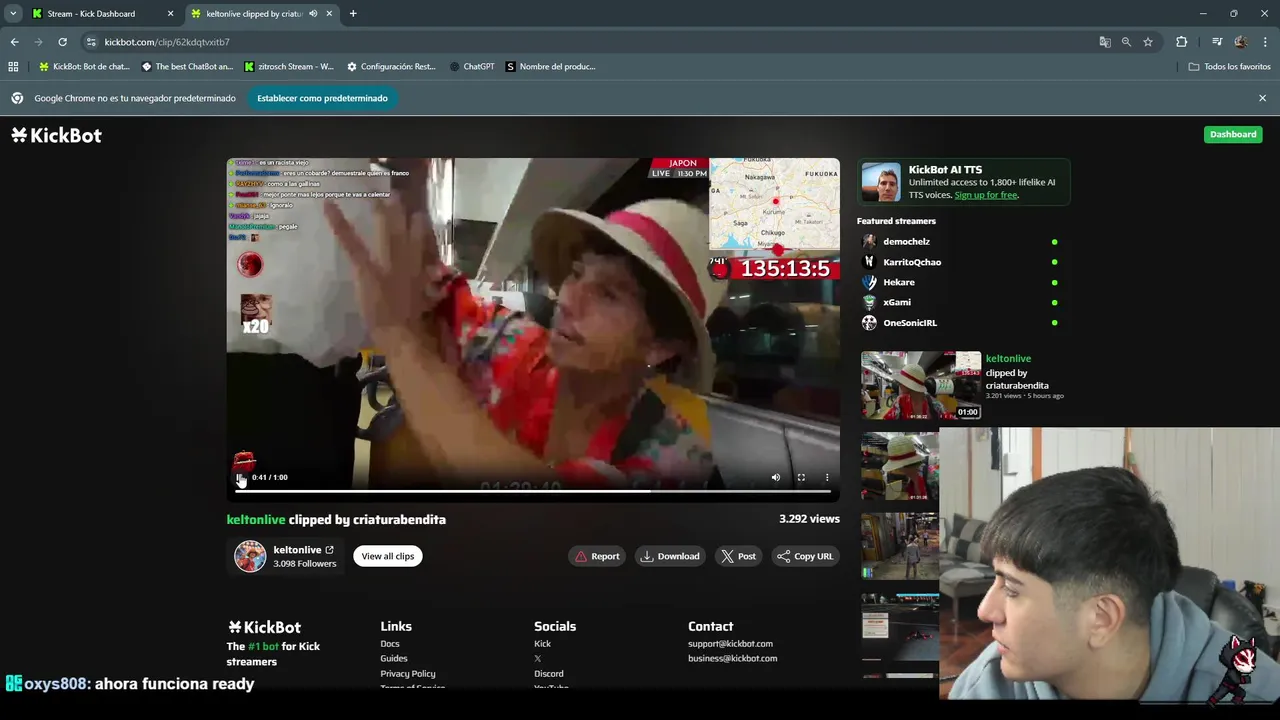
Task: Open the Extensions puzzle icon
Action: click(1182, 42)
